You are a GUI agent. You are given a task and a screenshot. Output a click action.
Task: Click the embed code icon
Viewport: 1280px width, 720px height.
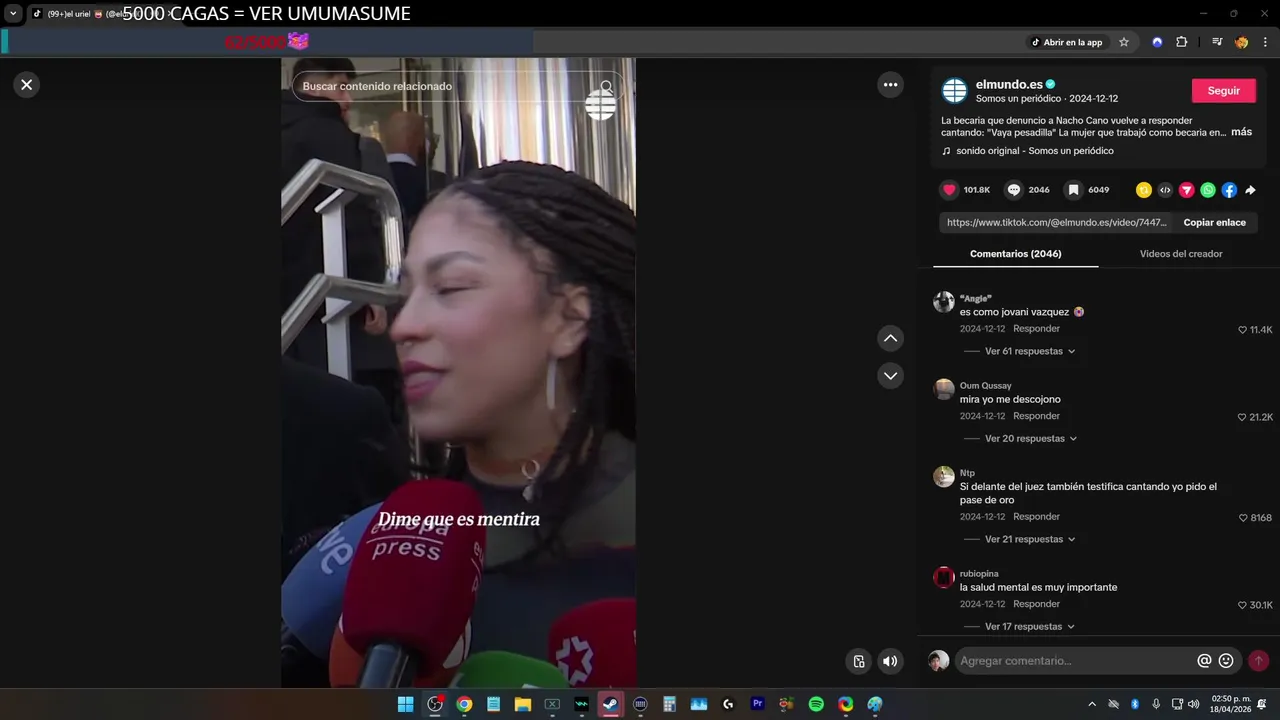1165,190
